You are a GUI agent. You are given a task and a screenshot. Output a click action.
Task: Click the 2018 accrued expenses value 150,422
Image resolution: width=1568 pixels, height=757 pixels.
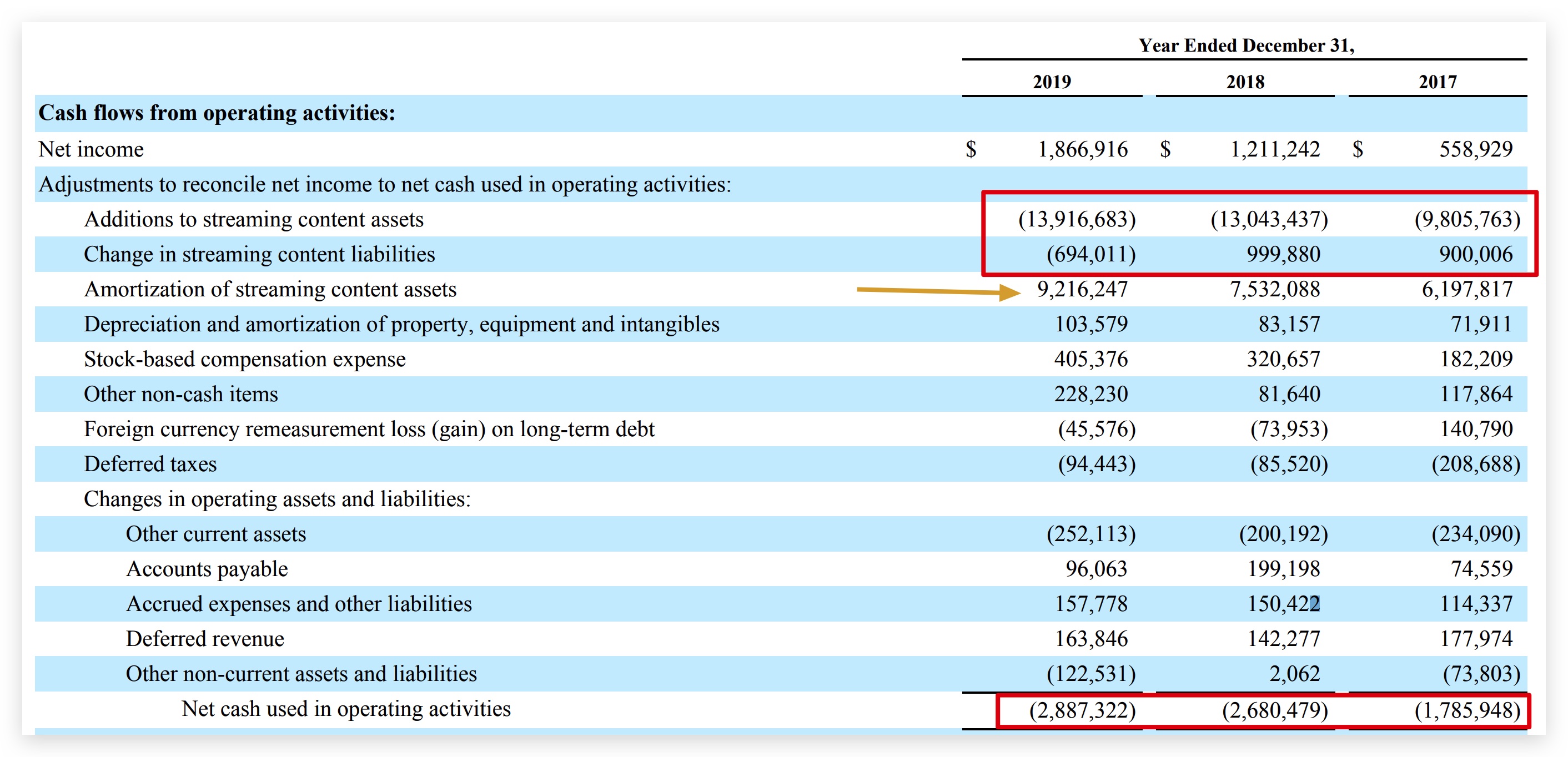pyautogui.click(x=1283, y=604)
